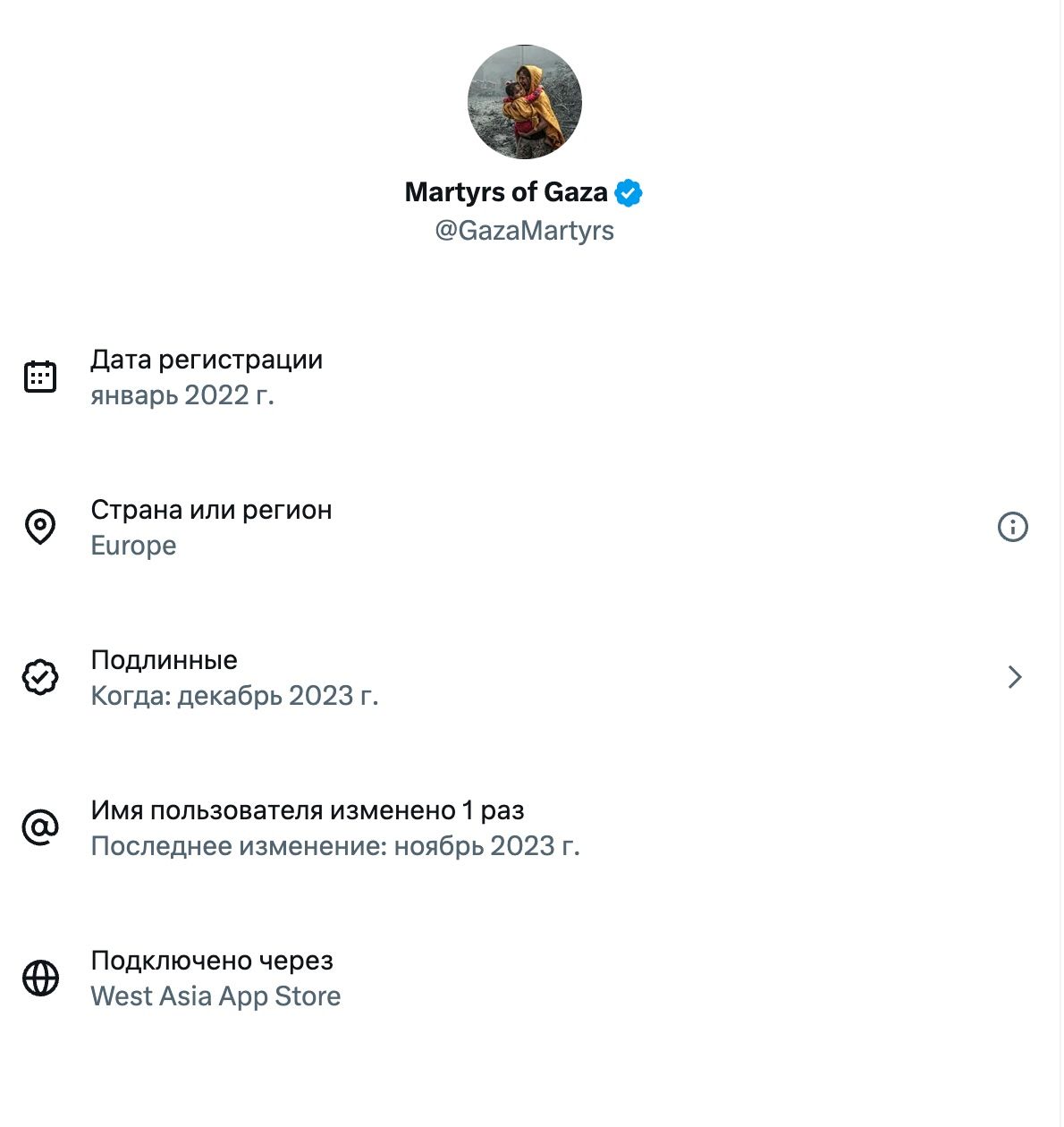Click the location pin icon
Image resolution: width=1064 pixels, height=1127 pixels.
coord(40,527)
